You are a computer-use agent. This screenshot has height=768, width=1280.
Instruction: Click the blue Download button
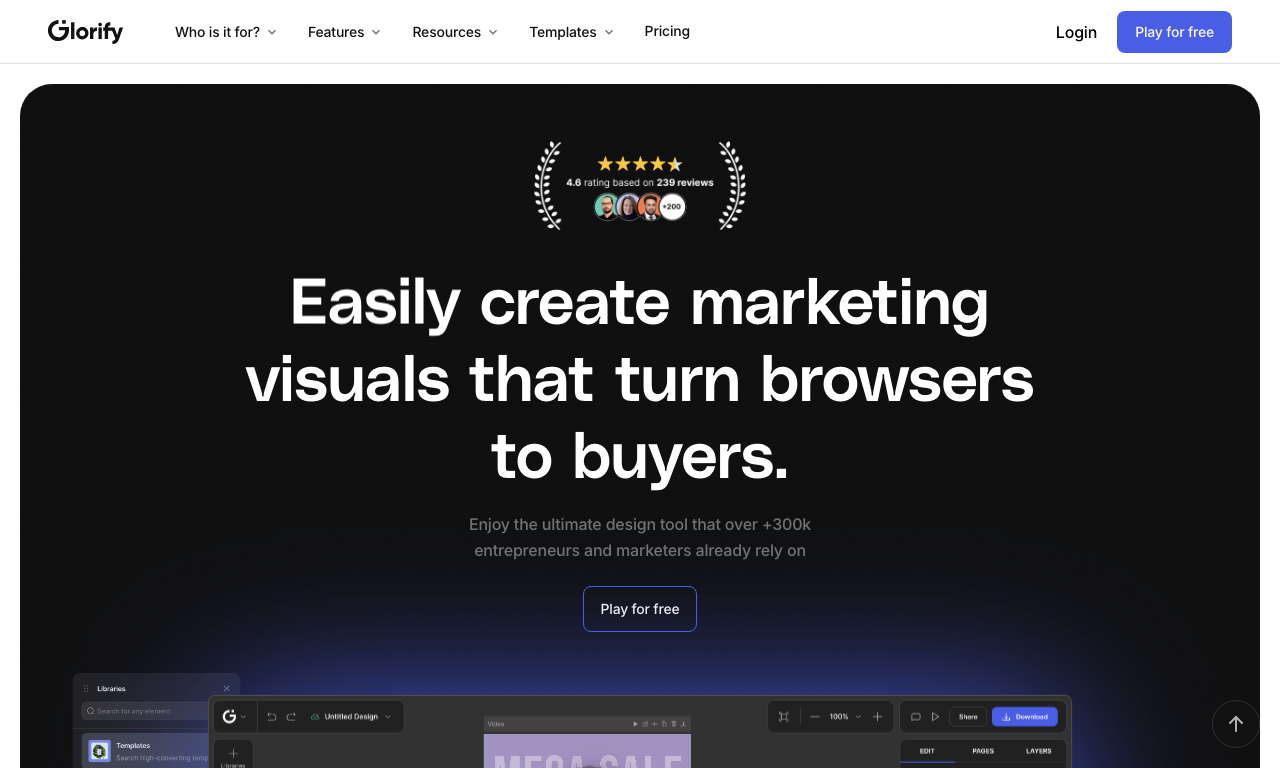click(1025, 716)
